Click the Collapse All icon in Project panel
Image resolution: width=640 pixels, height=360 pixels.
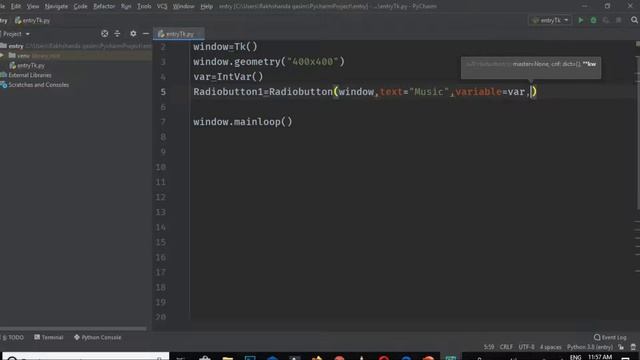click(x=117, y=34)
